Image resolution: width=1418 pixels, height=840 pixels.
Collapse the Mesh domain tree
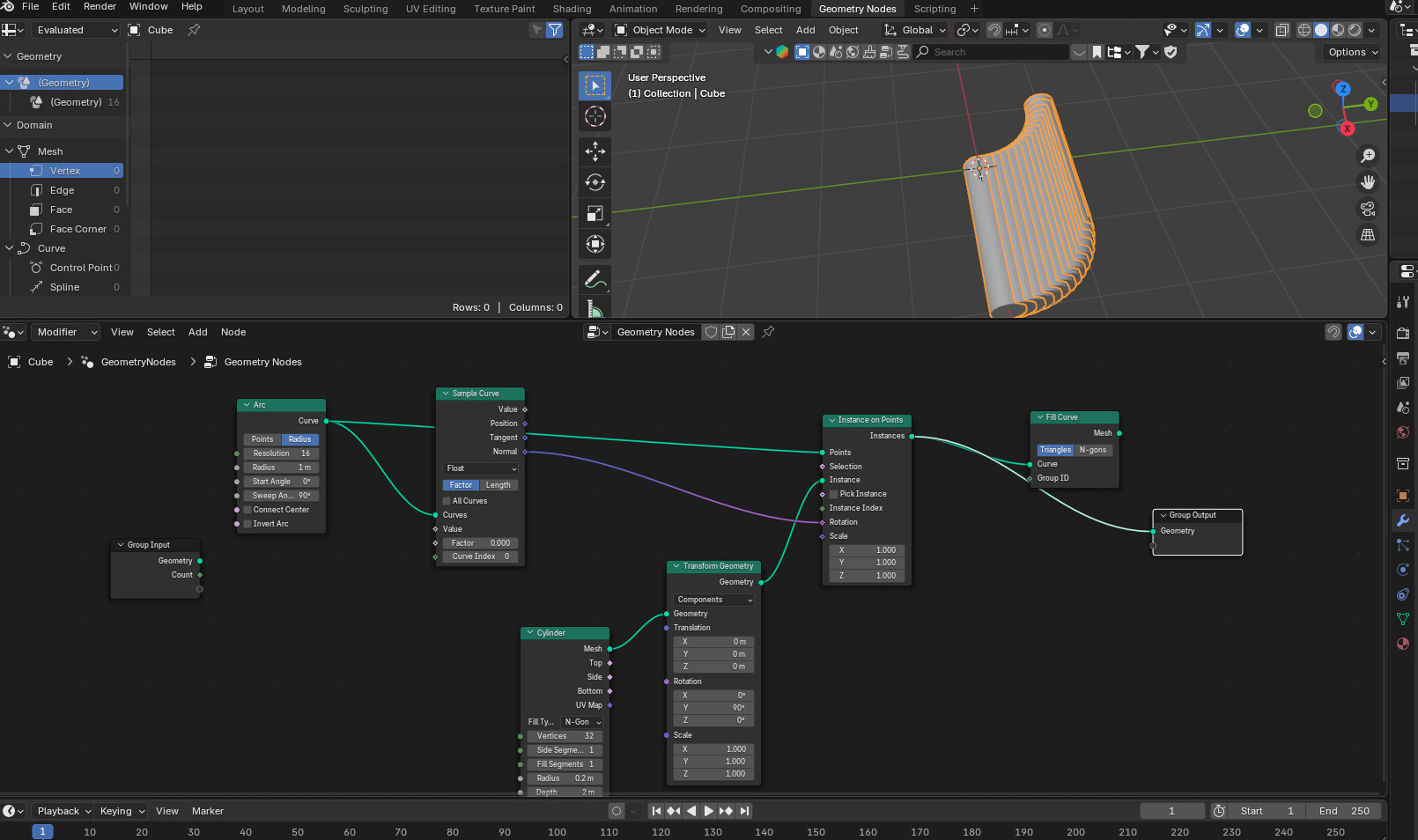click(x=10, y=151)
